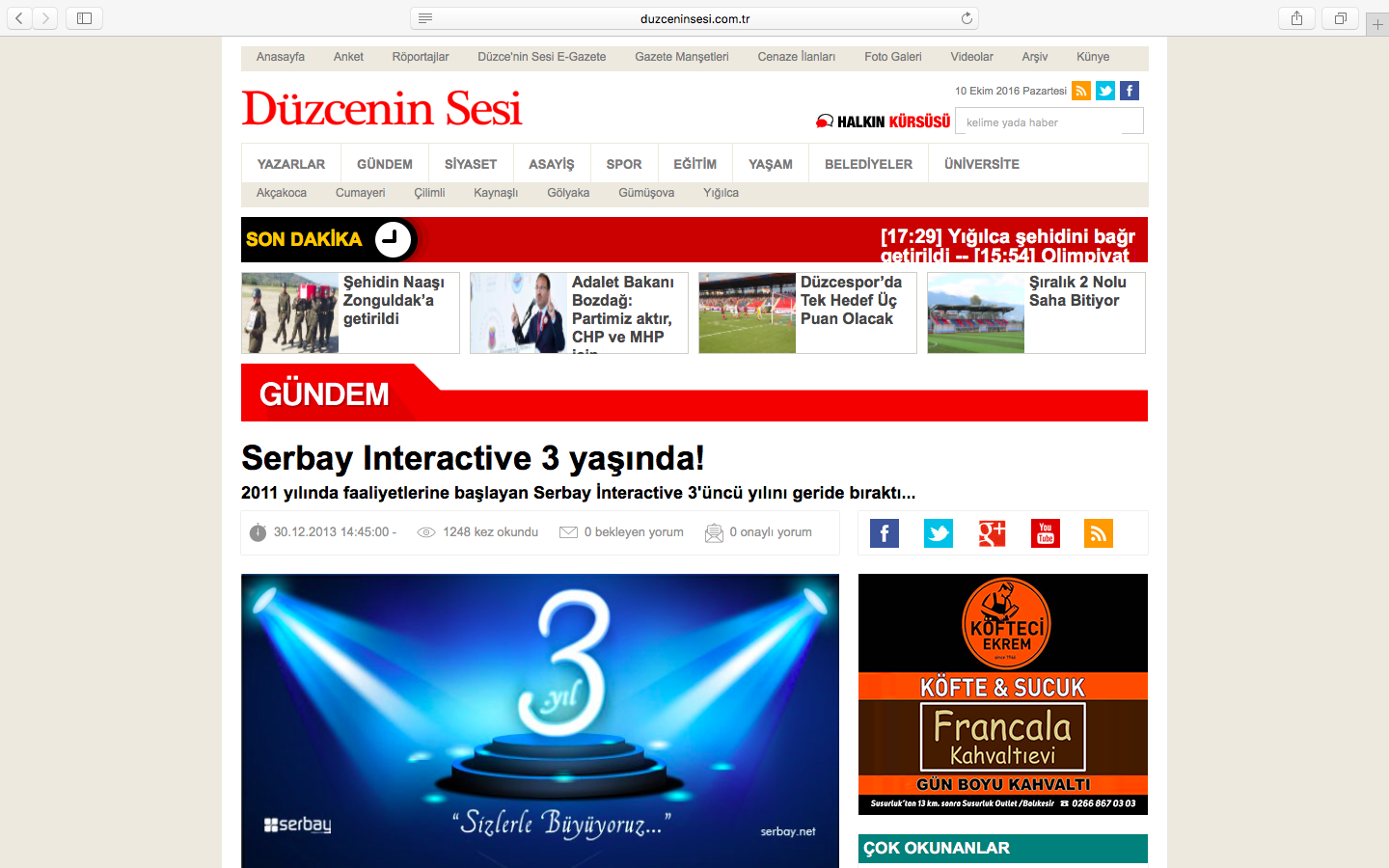Open the header Twitter icon

pyautogui.click(x=1105, y=91)
